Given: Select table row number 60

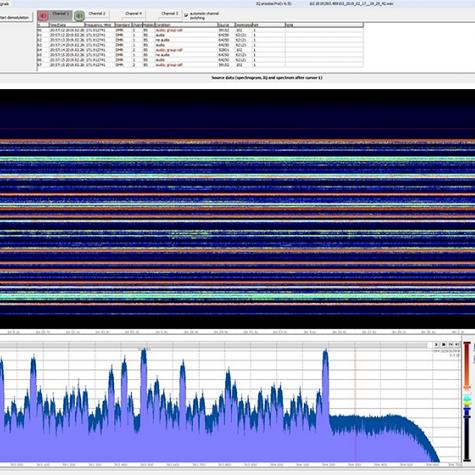Looking at the screenshot, I should point(200,30).
